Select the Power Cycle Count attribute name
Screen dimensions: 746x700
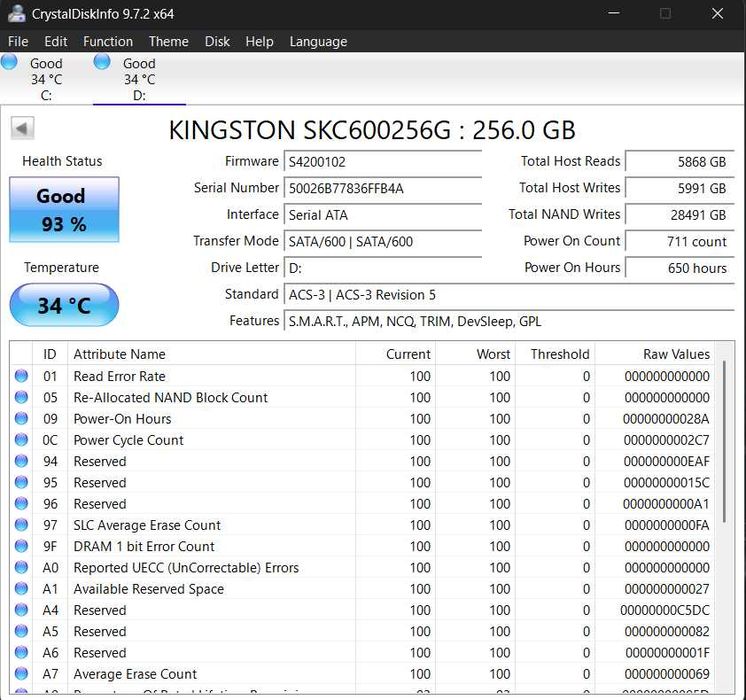click(128, 440)
